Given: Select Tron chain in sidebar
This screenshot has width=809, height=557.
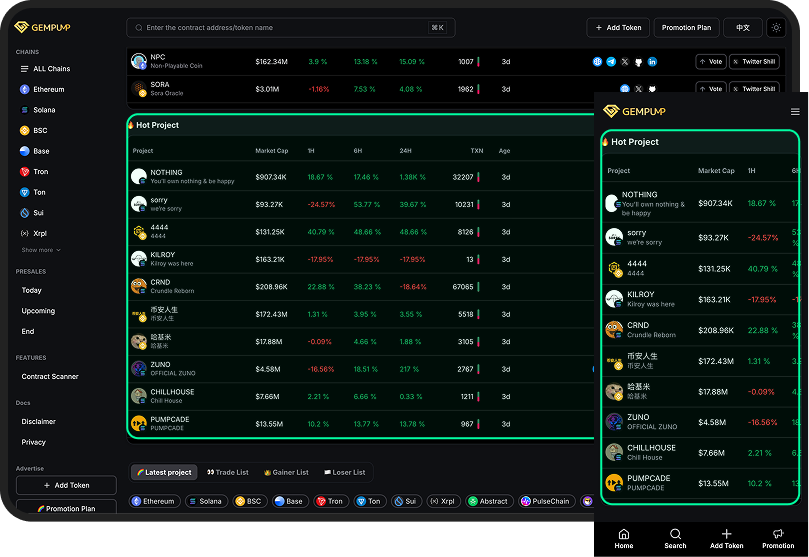Looking at the screenshot, I should [x=34, y=172].
